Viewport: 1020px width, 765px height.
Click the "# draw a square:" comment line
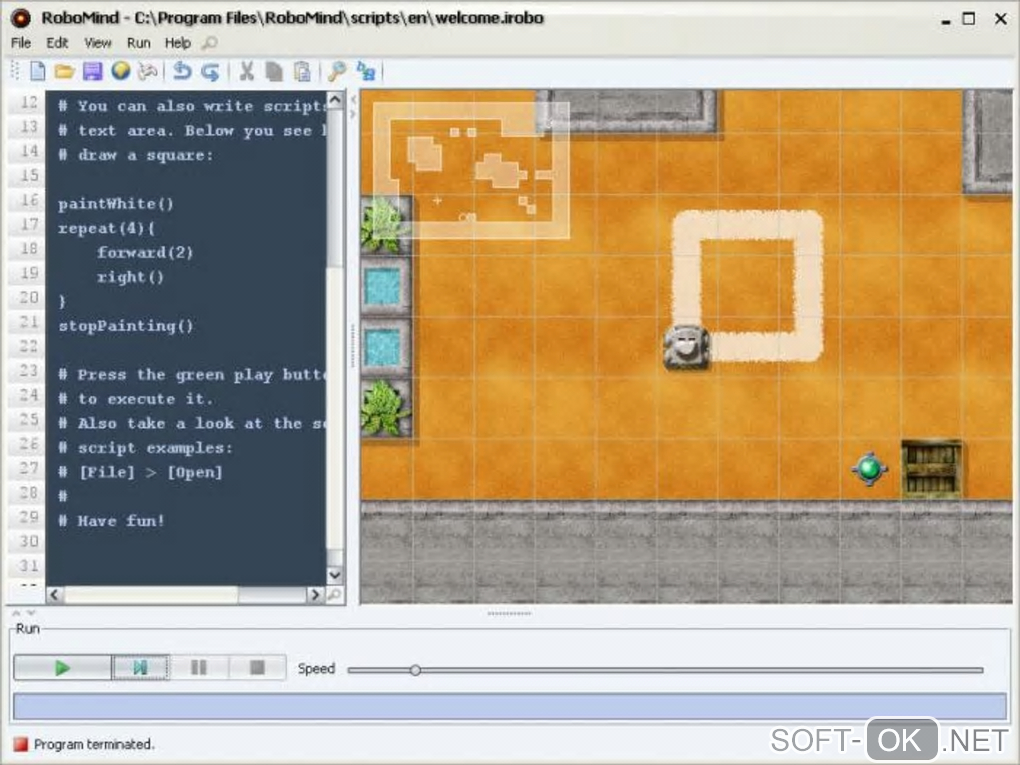point(135,155)
